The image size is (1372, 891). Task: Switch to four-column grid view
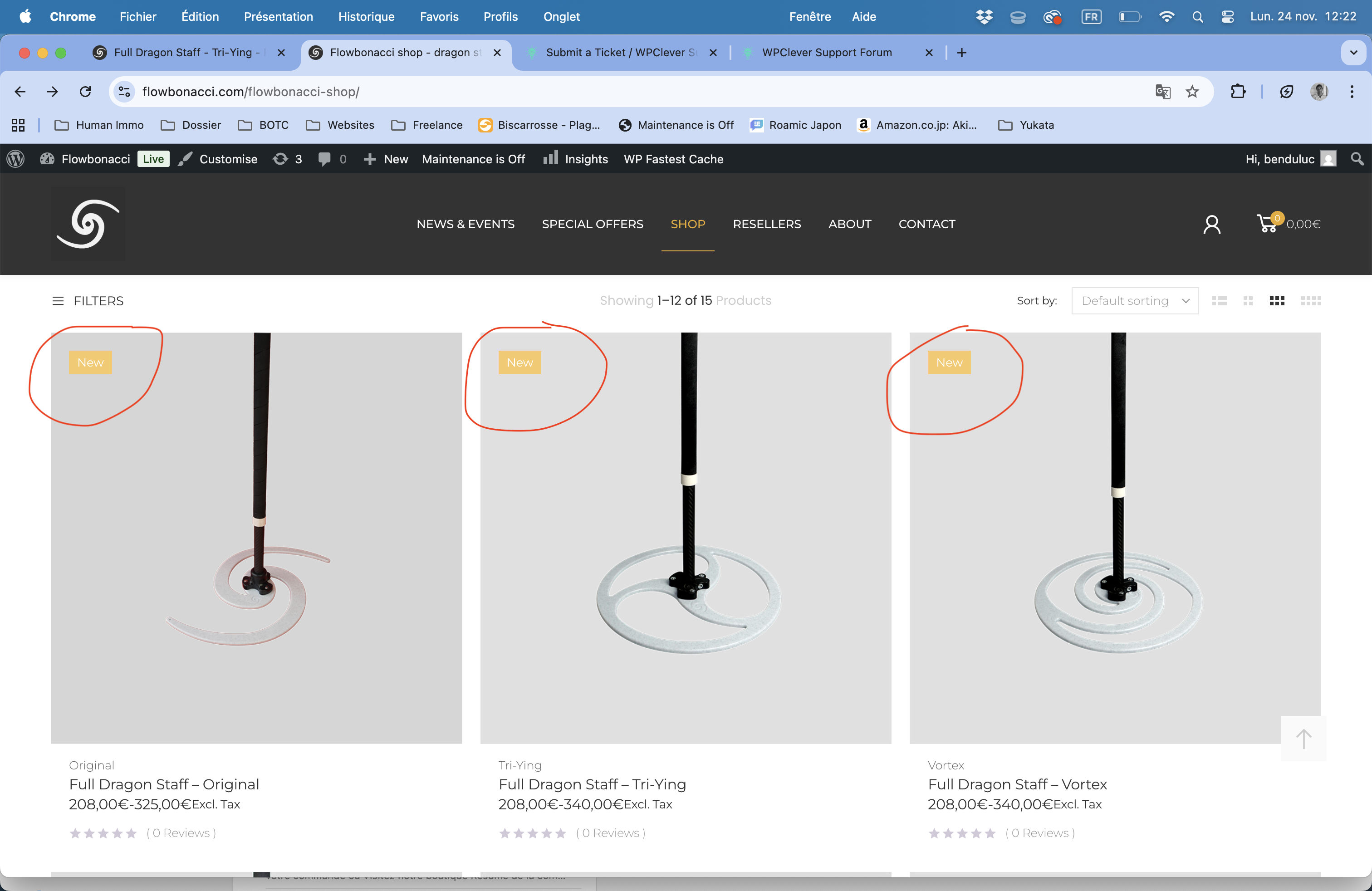pos(1310,301)
